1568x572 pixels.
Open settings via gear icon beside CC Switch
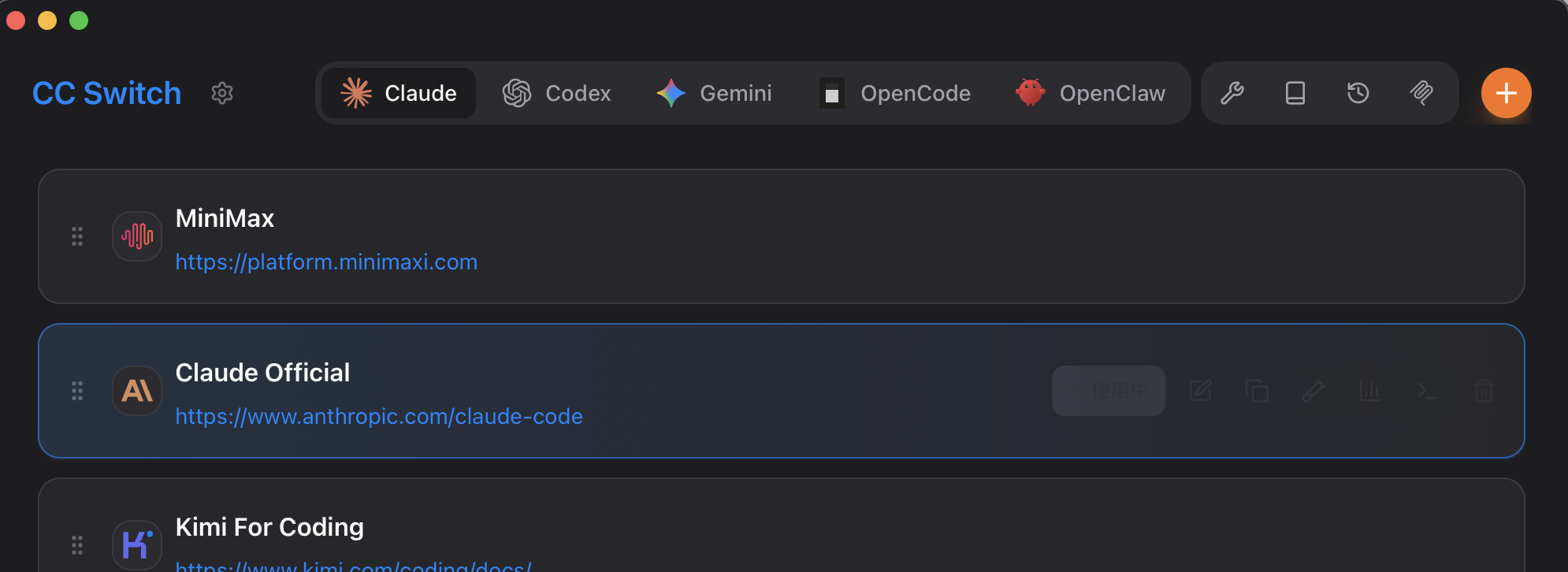[222, 93]
